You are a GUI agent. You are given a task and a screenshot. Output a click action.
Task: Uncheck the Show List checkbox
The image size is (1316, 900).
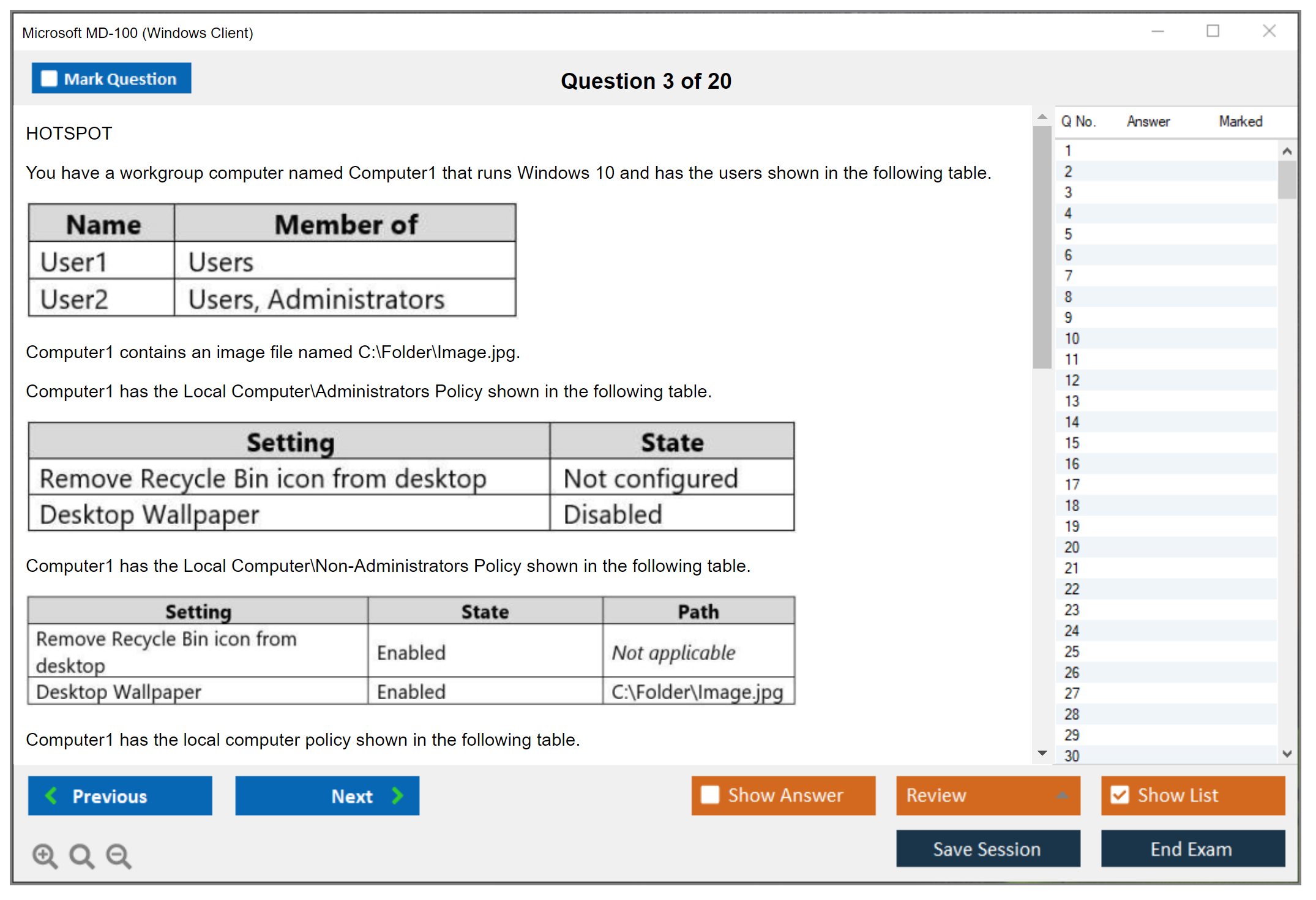click(1120, 795)
